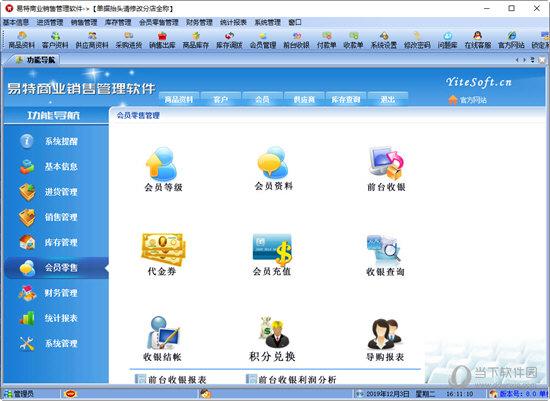Click the date 2019年12月3日 in status bar
550x401 pixels.
(x=387, y=394)
